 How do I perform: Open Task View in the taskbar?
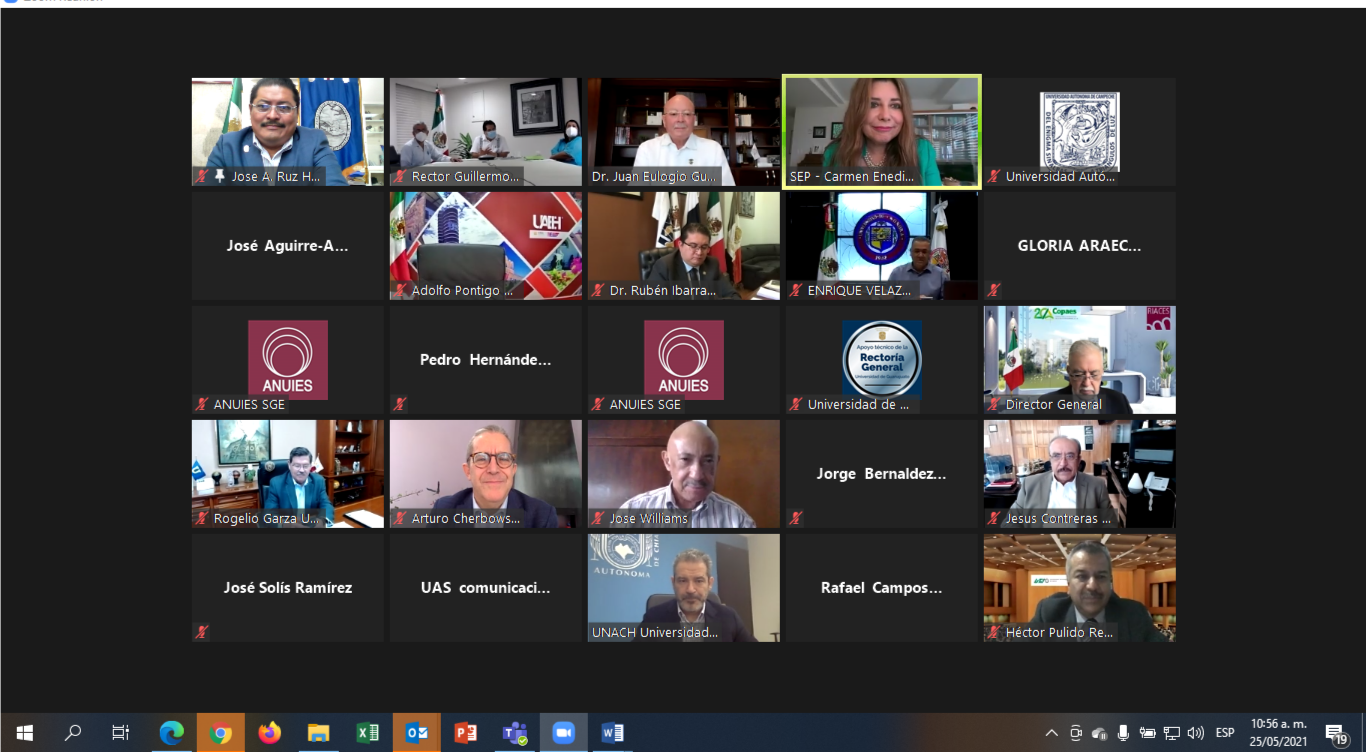click(121, 733)
